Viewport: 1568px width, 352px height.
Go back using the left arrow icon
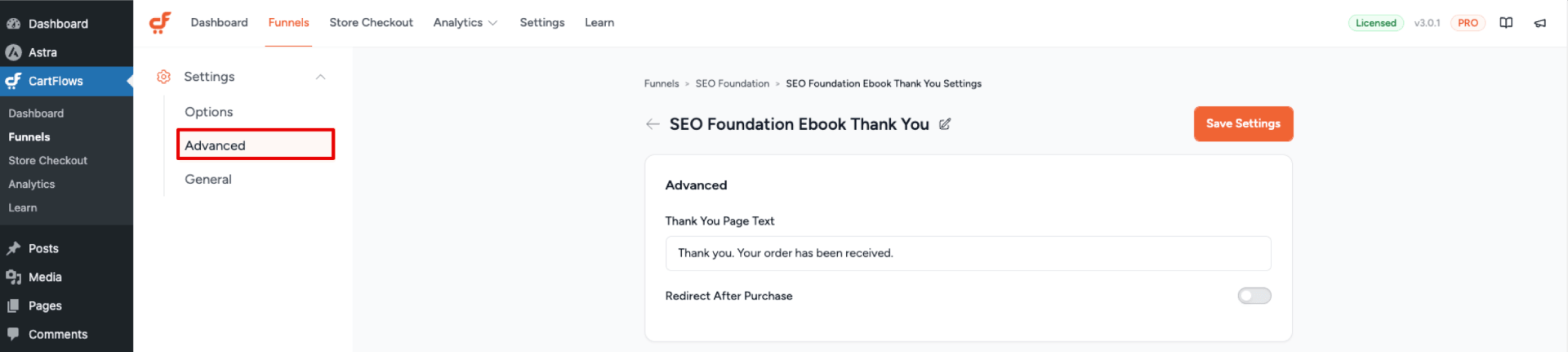pos(653,124)
